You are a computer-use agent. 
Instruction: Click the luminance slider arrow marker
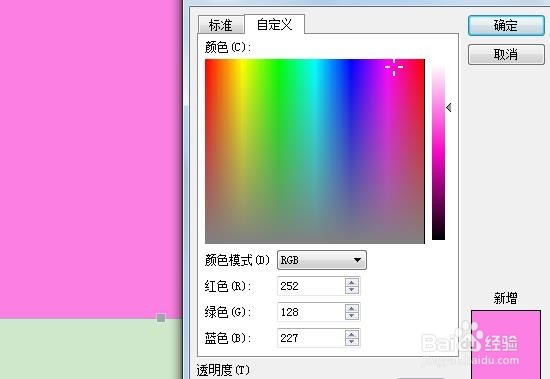[449, 107]
